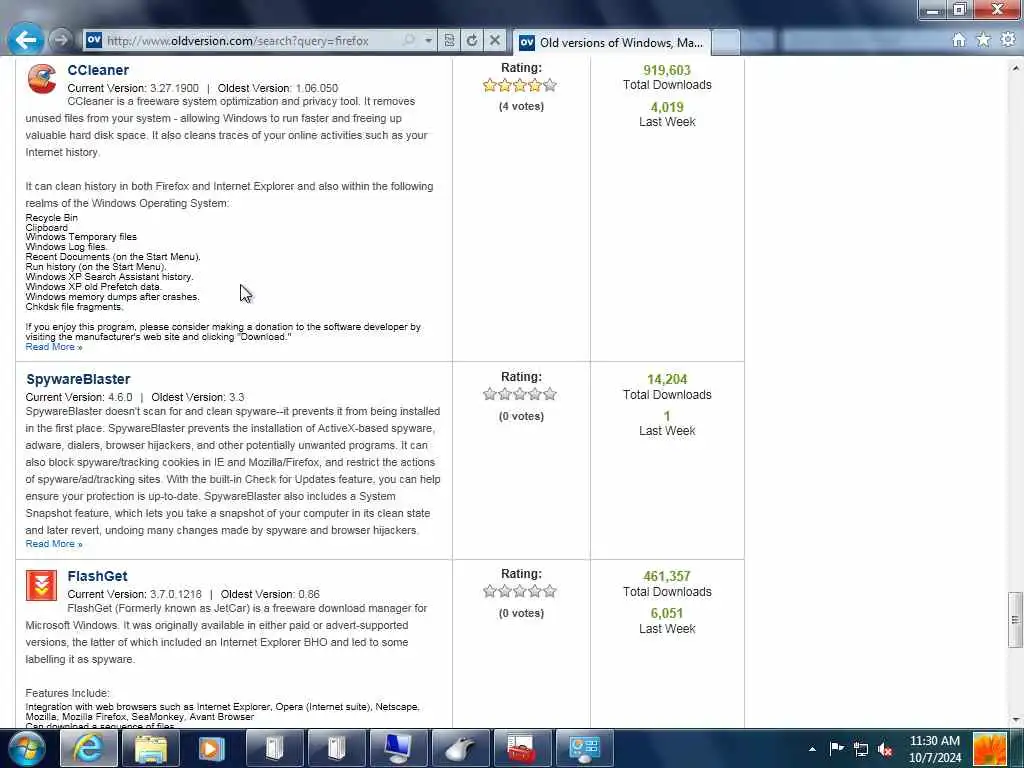Open the CCleaner title link
The height and width of the screenshot is (768, 1024).
tap(98, 70)
